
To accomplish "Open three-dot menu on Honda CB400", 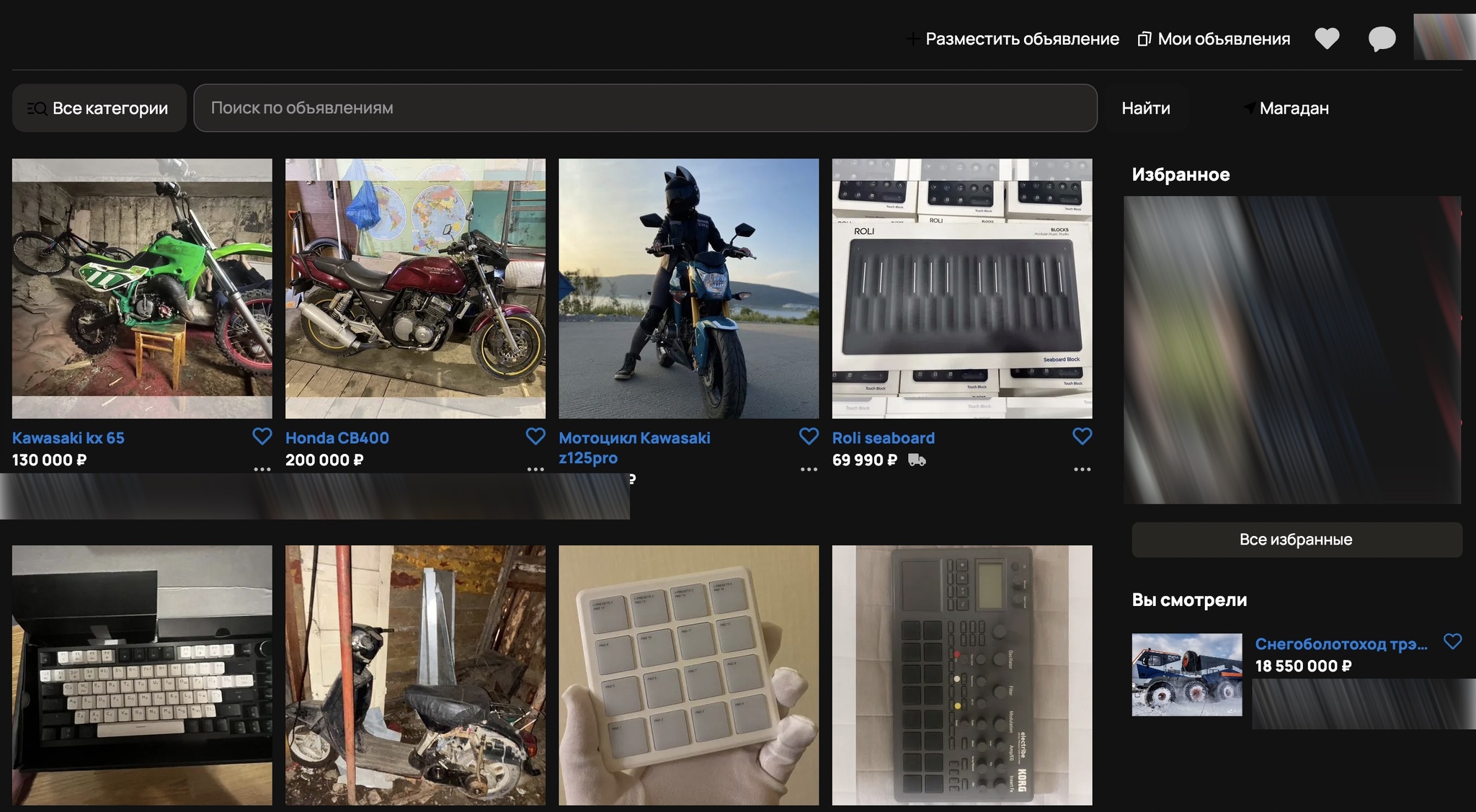I will [535, 469].
